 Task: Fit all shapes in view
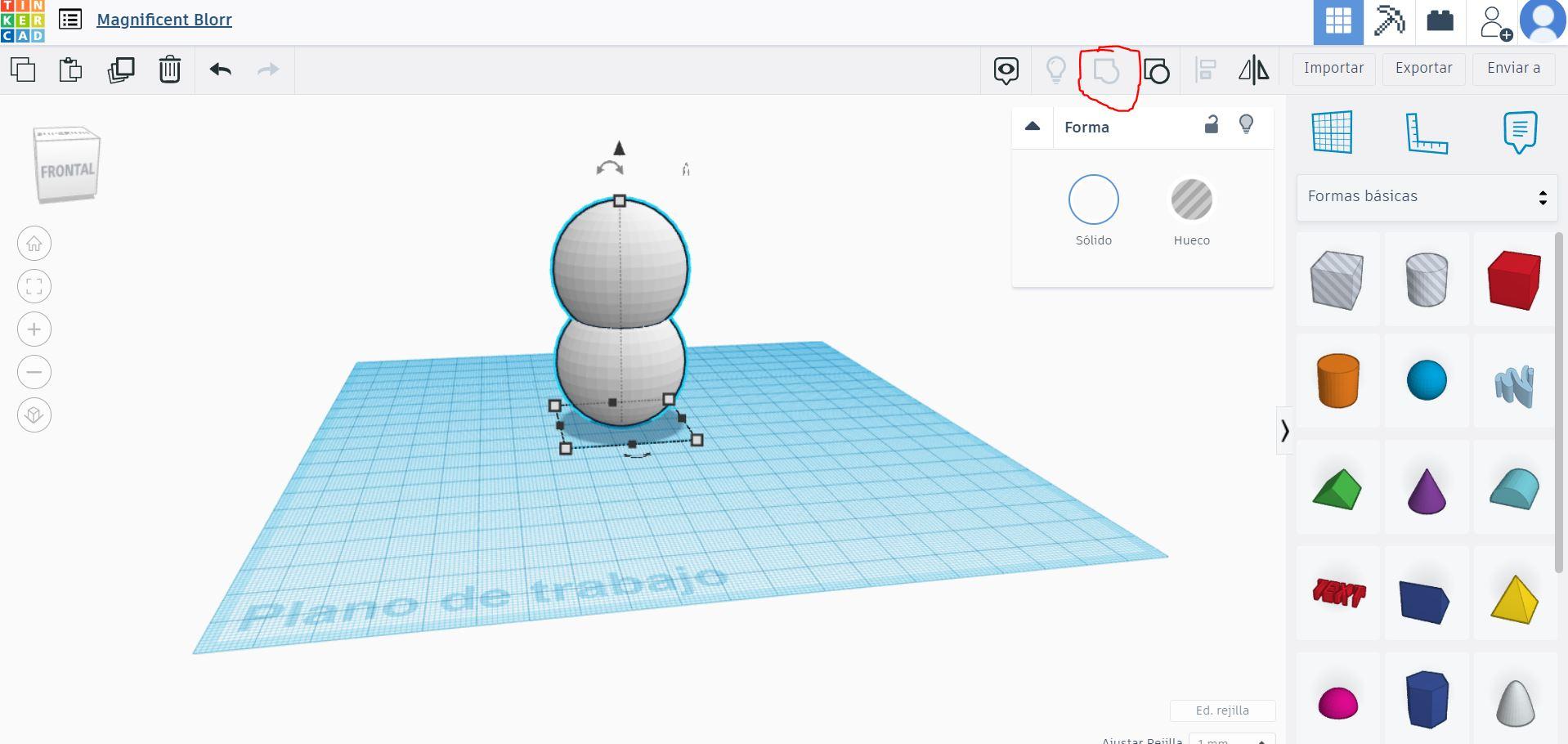point(34,286)
